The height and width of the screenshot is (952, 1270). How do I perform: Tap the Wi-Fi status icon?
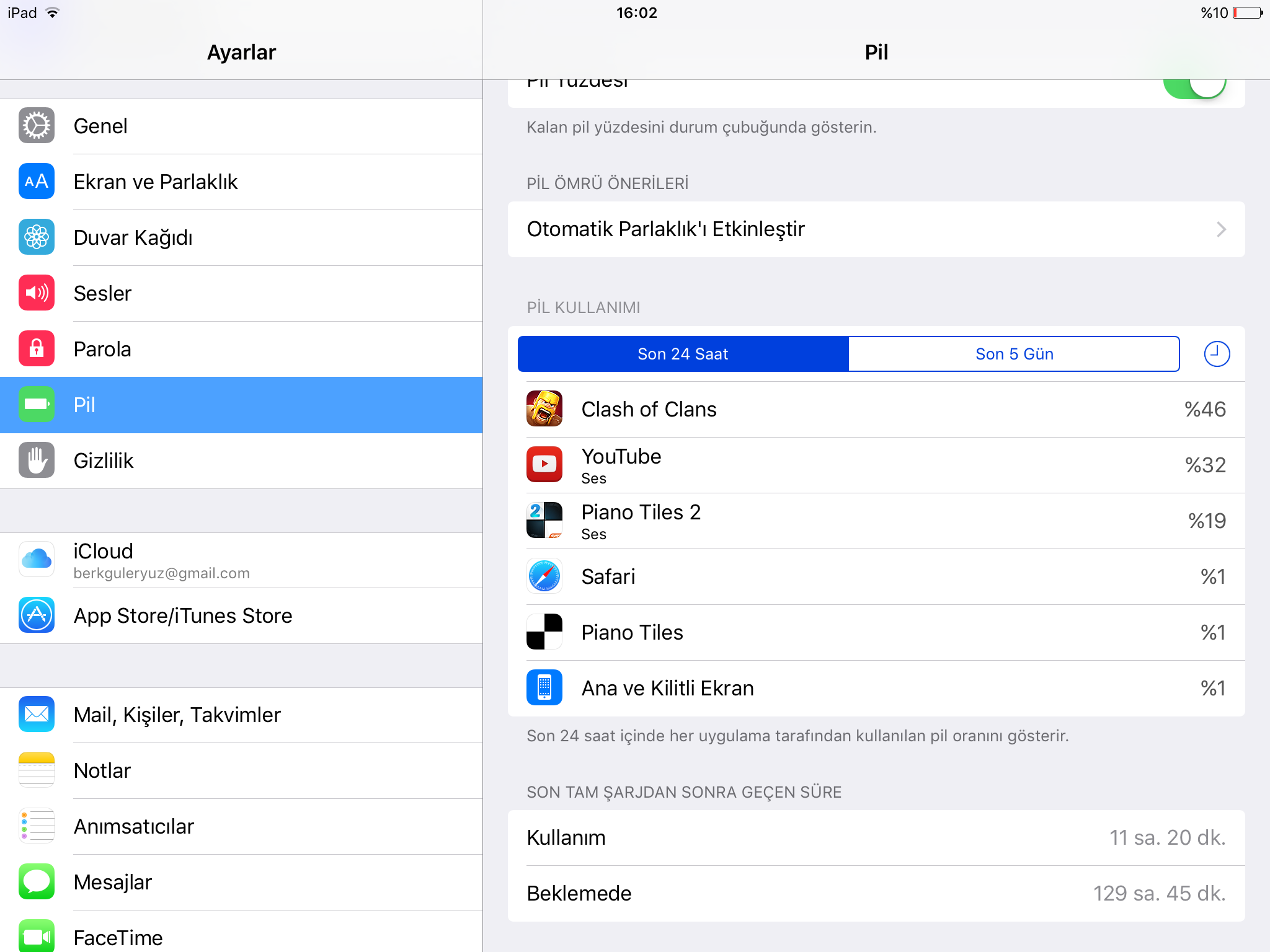pyautogui.click(x=53, y=13)
